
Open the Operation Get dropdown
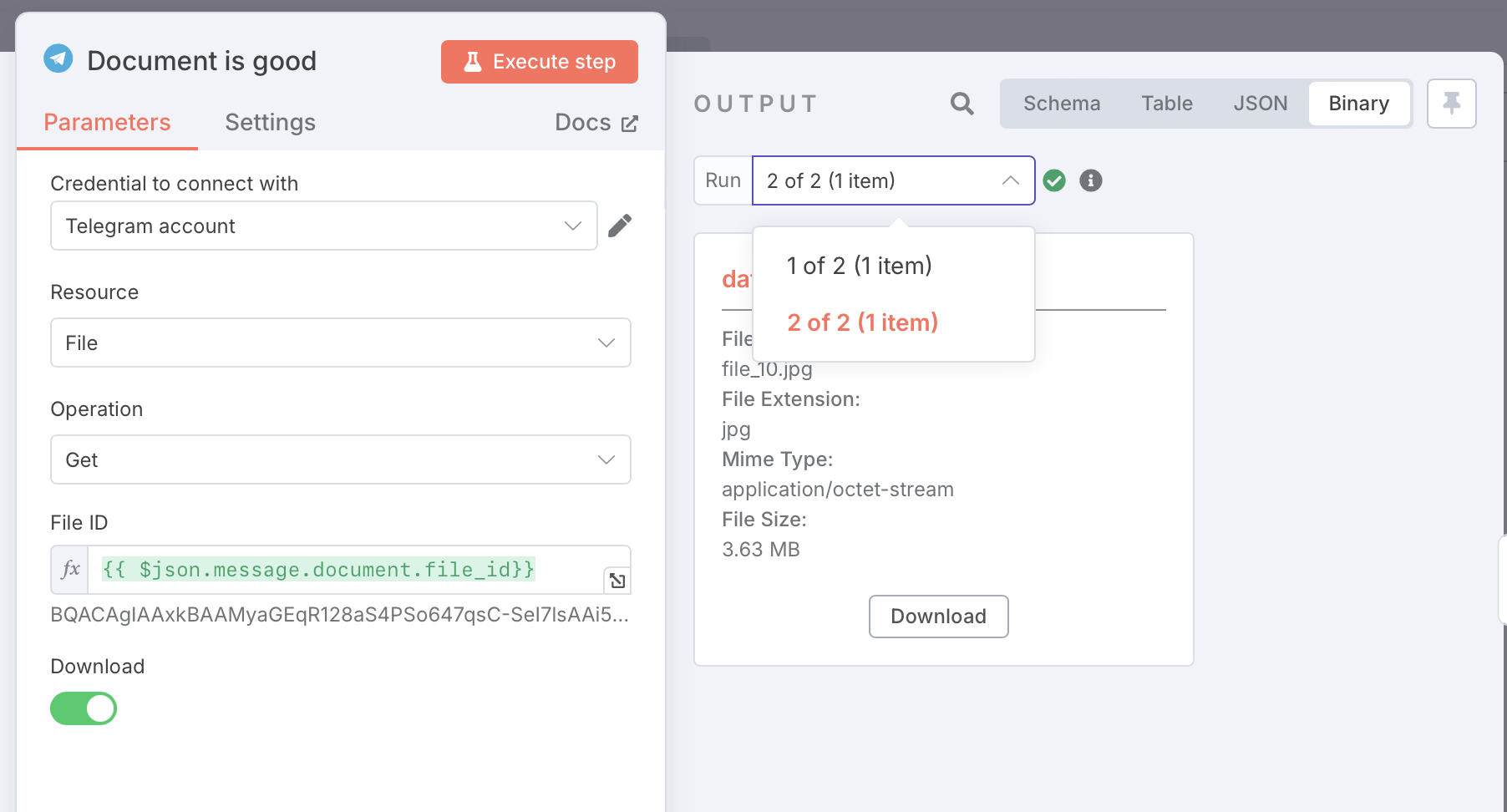click(x=341, y=459)
